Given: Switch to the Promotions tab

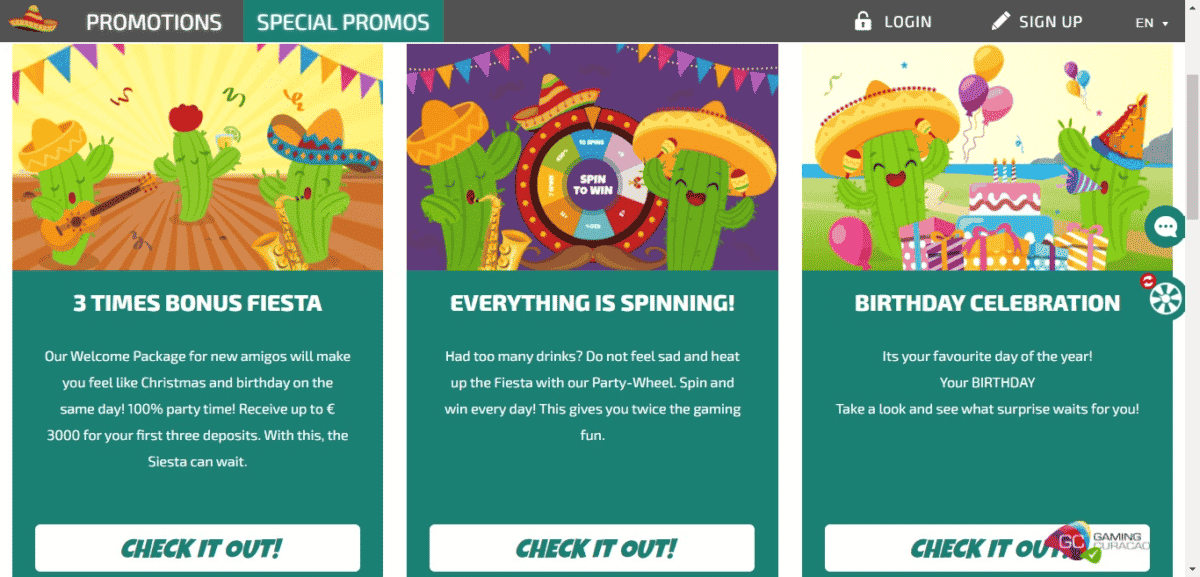Looking at the screenshot, I should 154,22.
